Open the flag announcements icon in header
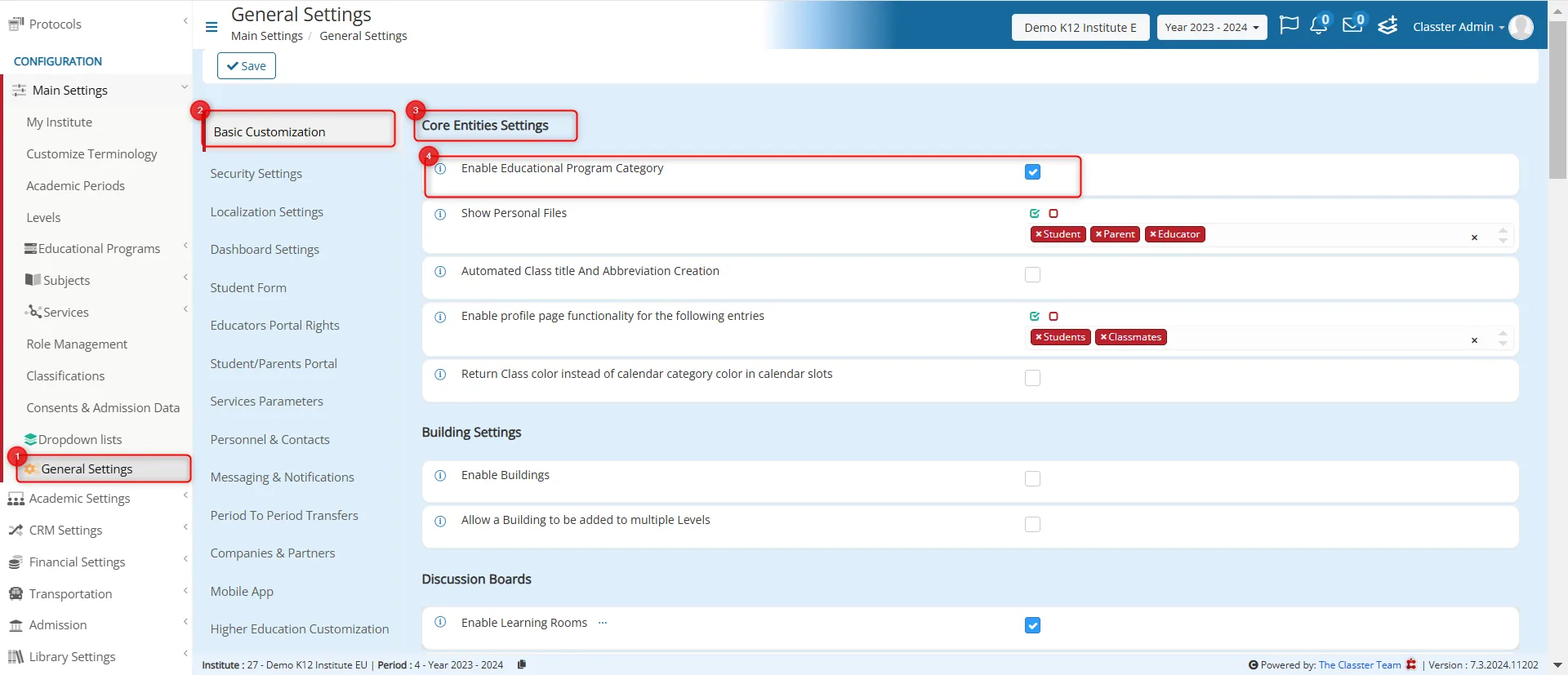 [1289, 25]
